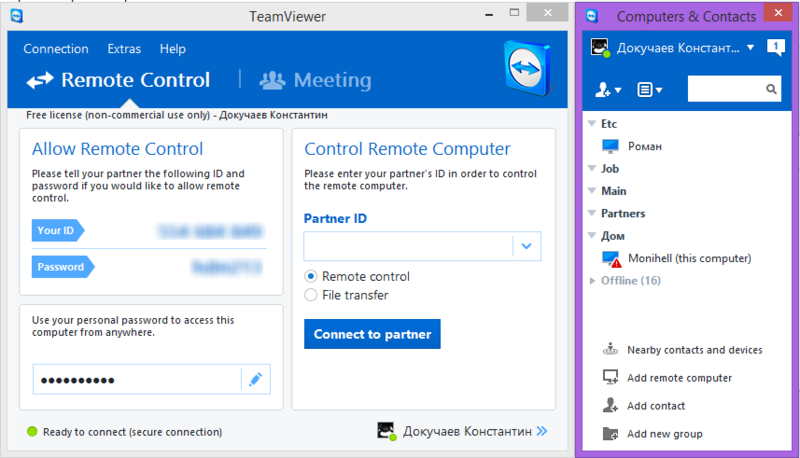This screenshot has width=800, height=458.
Task: Open the Extras menu
Action: coord(124,49)
